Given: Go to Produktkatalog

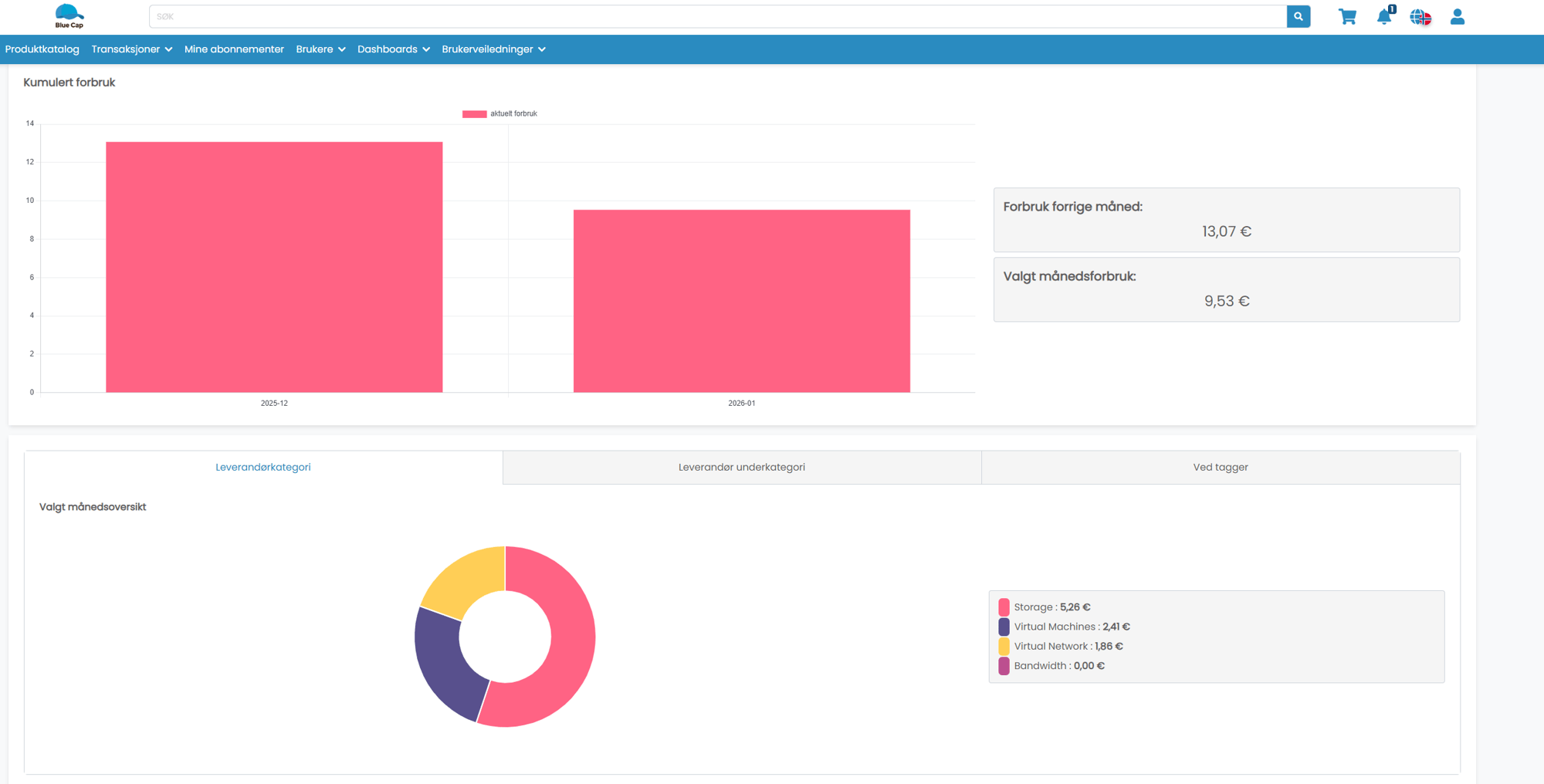Looking at the screenshot, I should 42,49.
